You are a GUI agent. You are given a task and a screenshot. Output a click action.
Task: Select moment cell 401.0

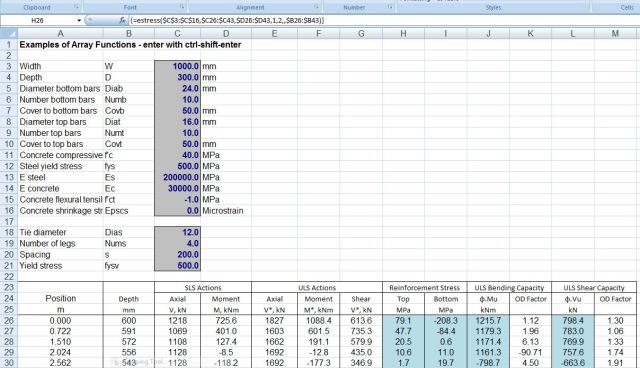pos(226,331)
